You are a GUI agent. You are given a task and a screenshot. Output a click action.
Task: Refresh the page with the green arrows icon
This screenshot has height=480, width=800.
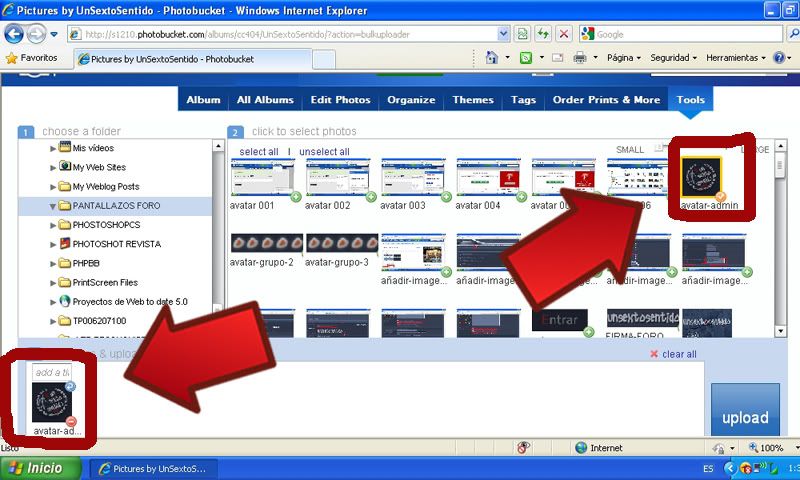pos(543,34)
